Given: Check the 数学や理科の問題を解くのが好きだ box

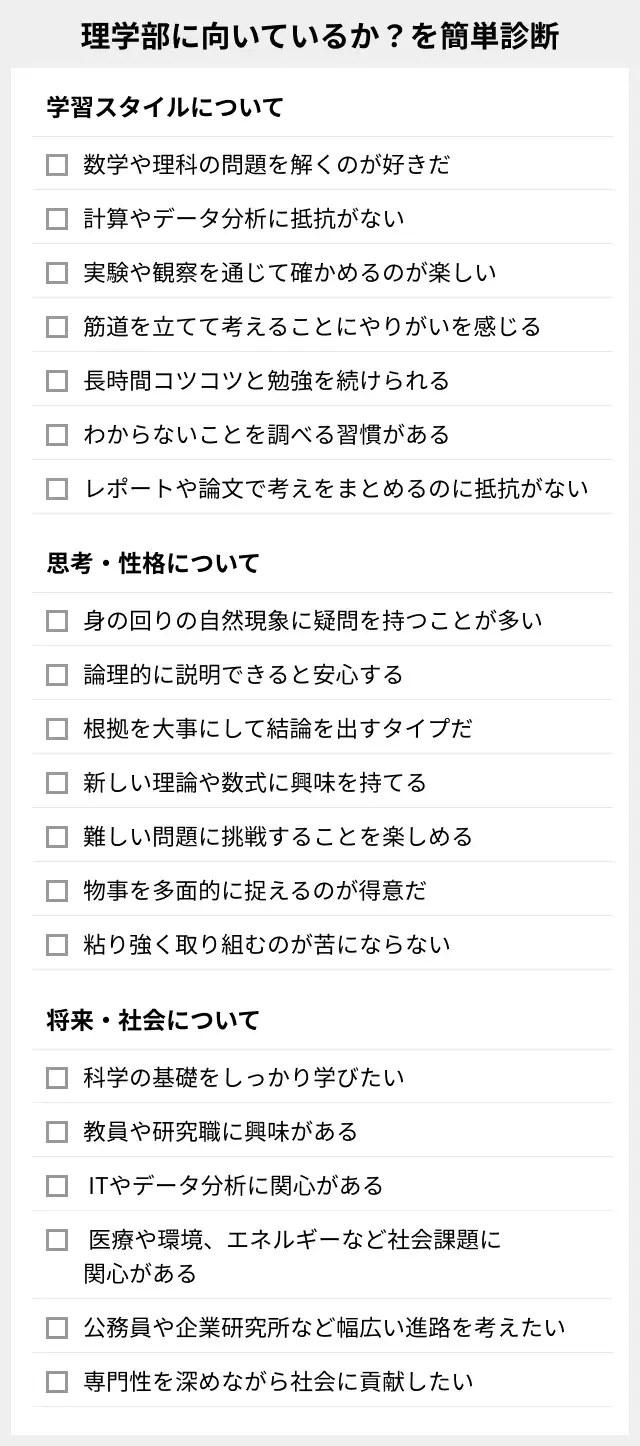Looking at the screenshot, I should point(57,164).
